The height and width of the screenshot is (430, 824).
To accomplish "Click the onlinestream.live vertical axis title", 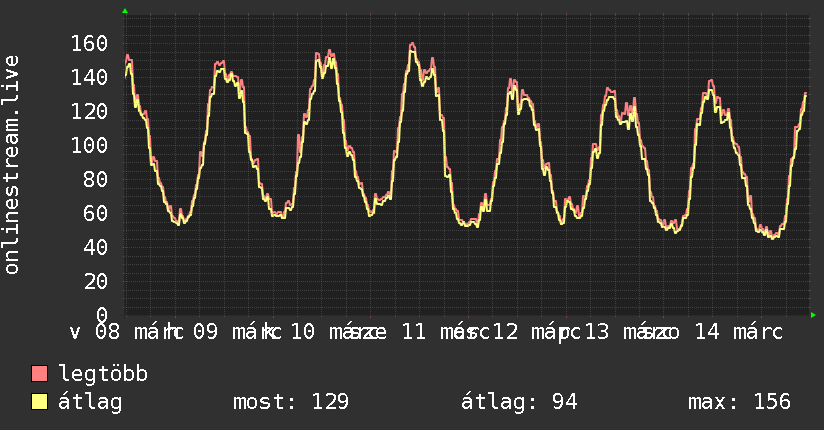I will (x=12, y=165).
